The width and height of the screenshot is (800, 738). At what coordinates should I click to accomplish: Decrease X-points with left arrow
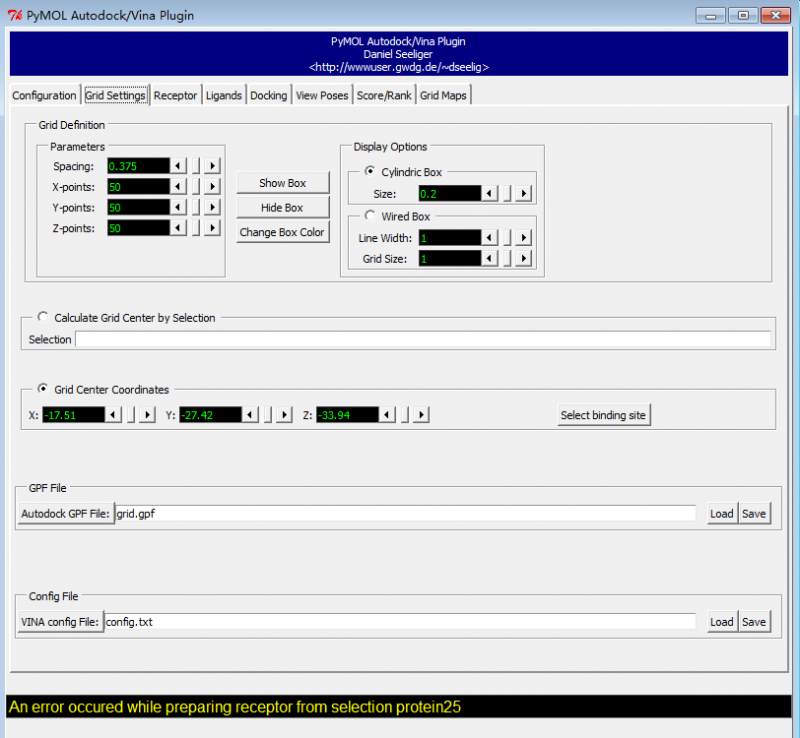tap(178, 187)
